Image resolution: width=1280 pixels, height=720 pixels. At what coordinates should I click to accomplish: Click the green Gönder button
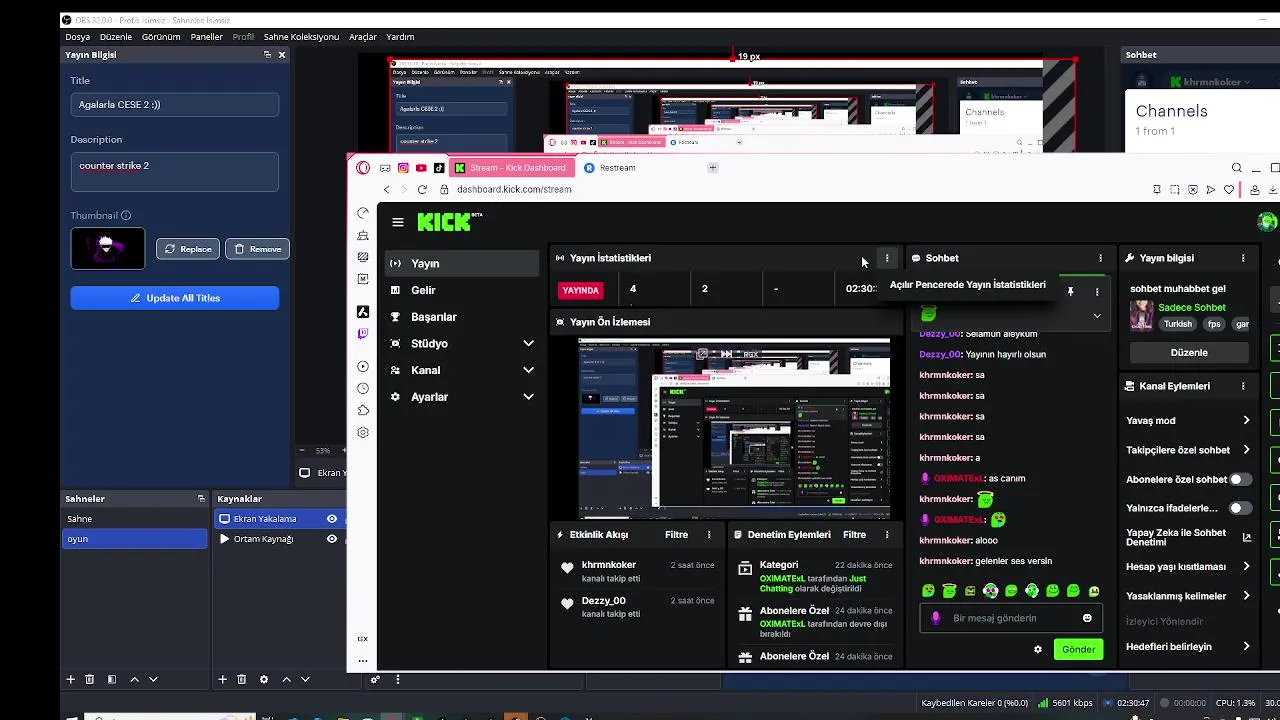click(x=1078, y=649)
